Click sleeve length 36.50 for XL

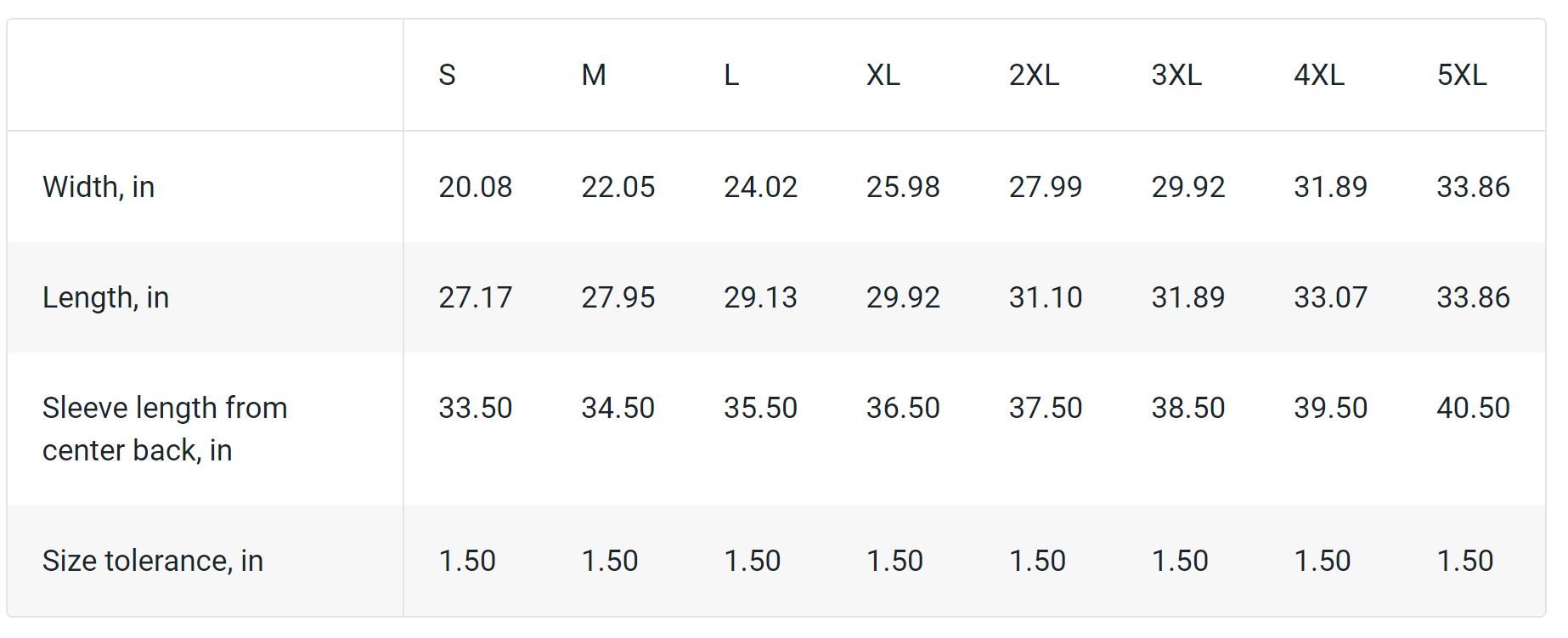[903, 408]
